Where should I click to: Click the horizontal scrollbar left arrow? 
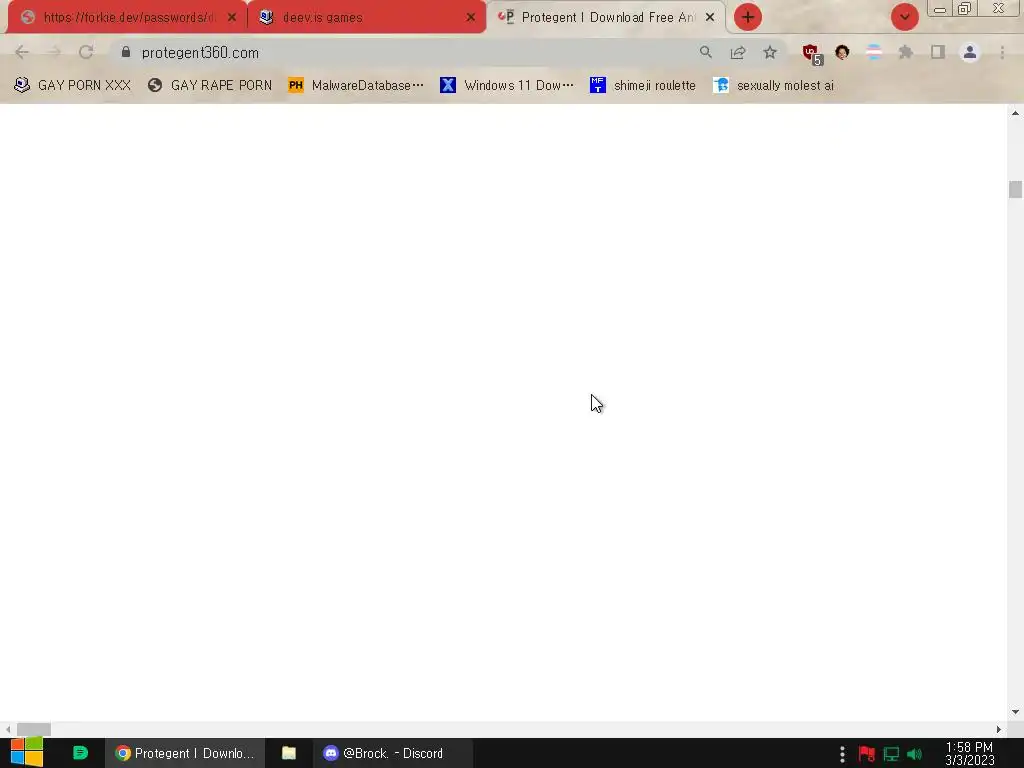point(7,729)
